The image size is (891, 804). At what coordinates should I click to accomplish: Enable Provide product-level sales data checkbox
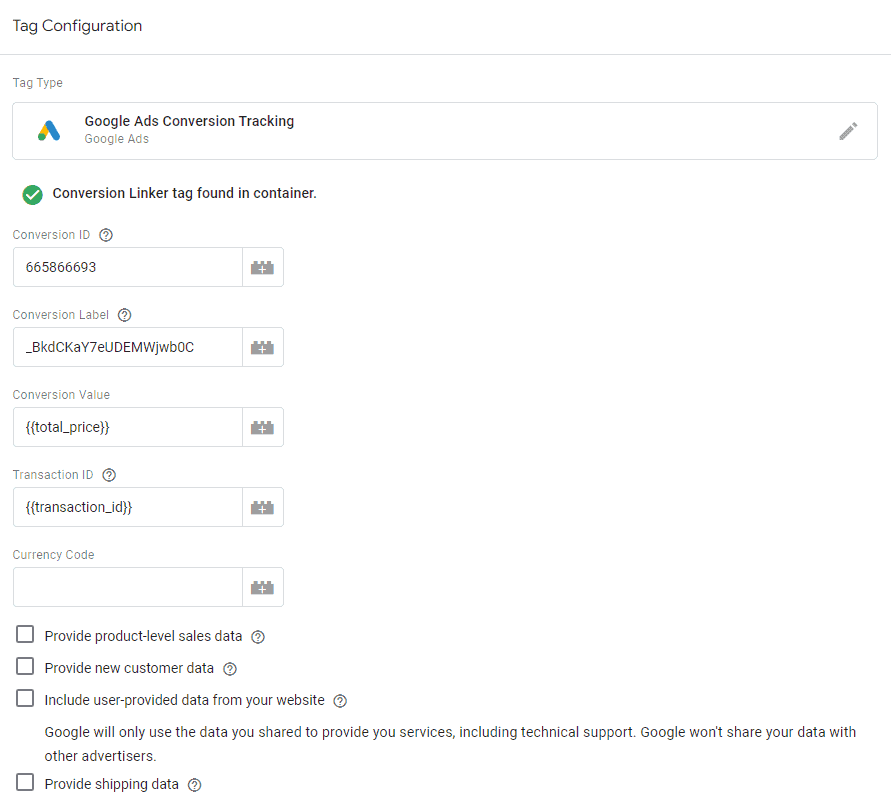tap(25, 635)
